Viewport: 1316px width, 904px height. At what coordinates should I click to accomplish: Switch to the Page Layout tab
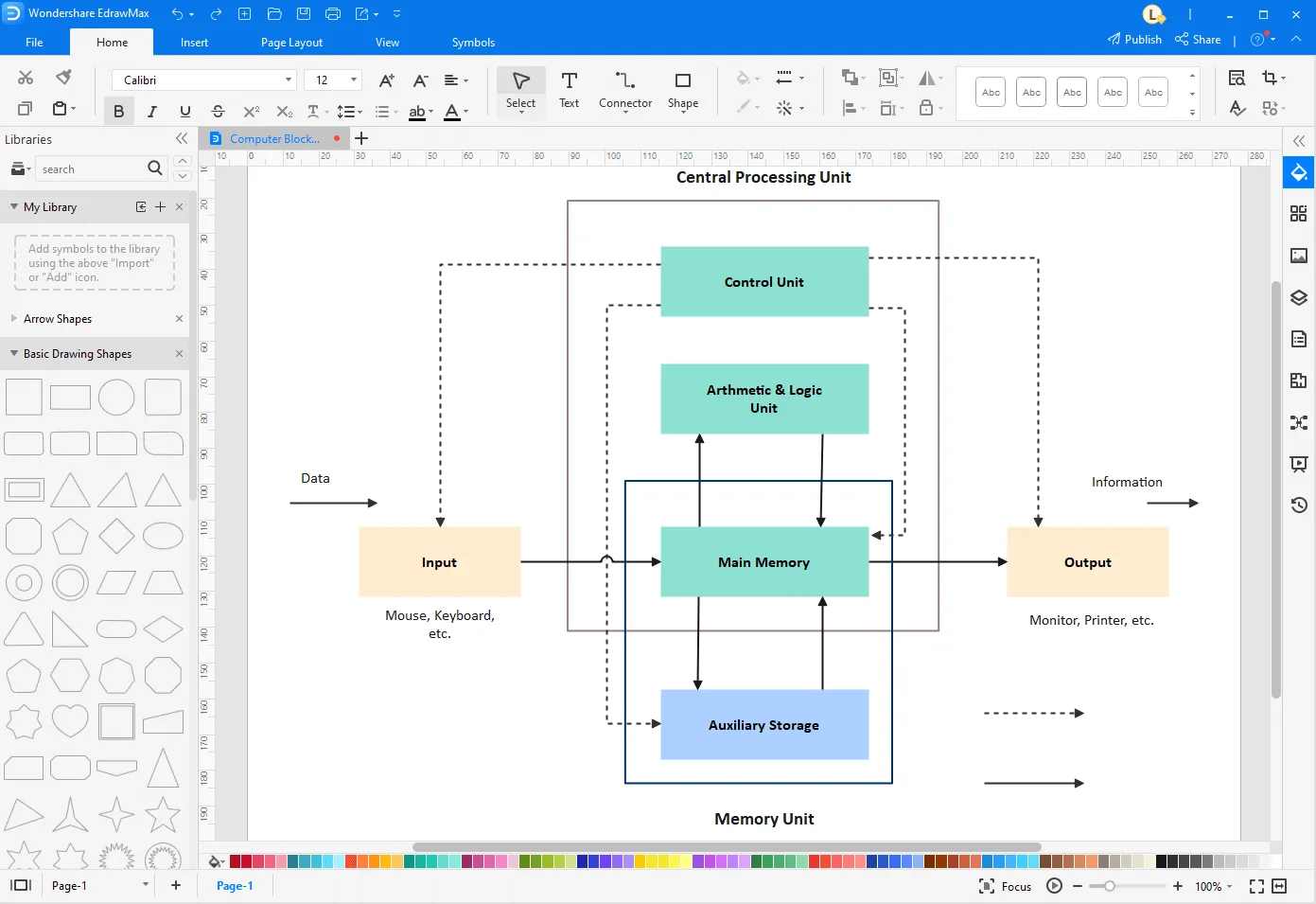pyautogui.click(x=291, y=43)
